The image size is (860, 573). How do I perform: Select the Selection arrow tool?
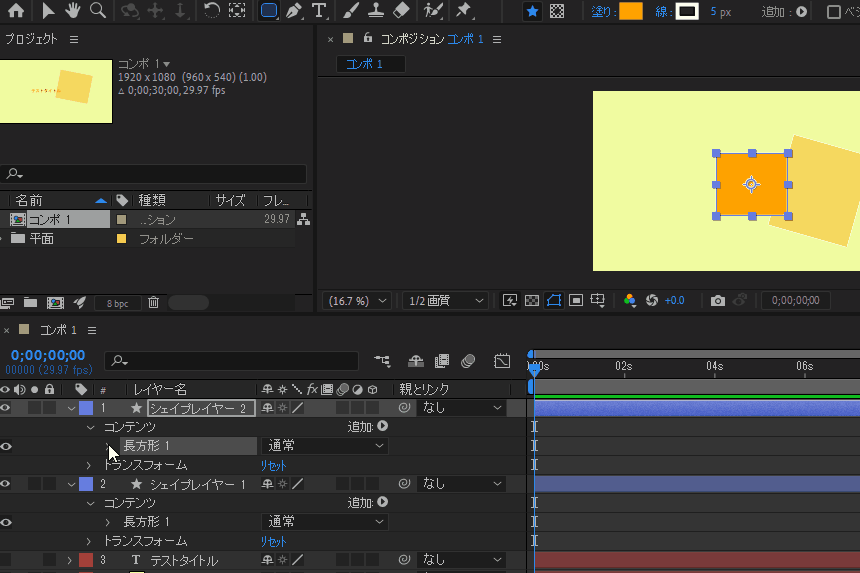click(x=48, y=10)
